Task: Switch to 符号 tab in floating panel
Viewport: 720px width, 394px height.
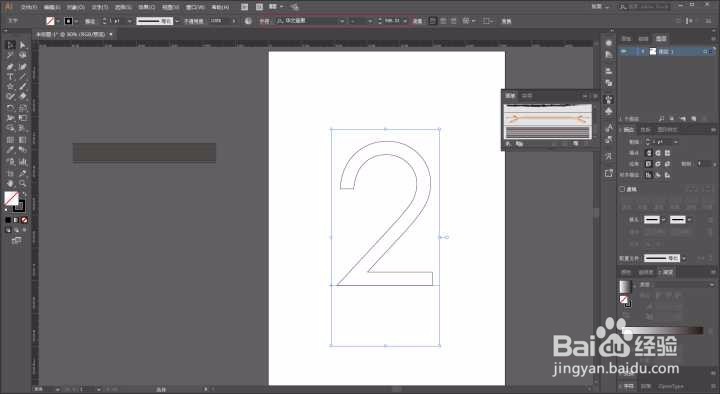Action: click(x=527, y=96)
